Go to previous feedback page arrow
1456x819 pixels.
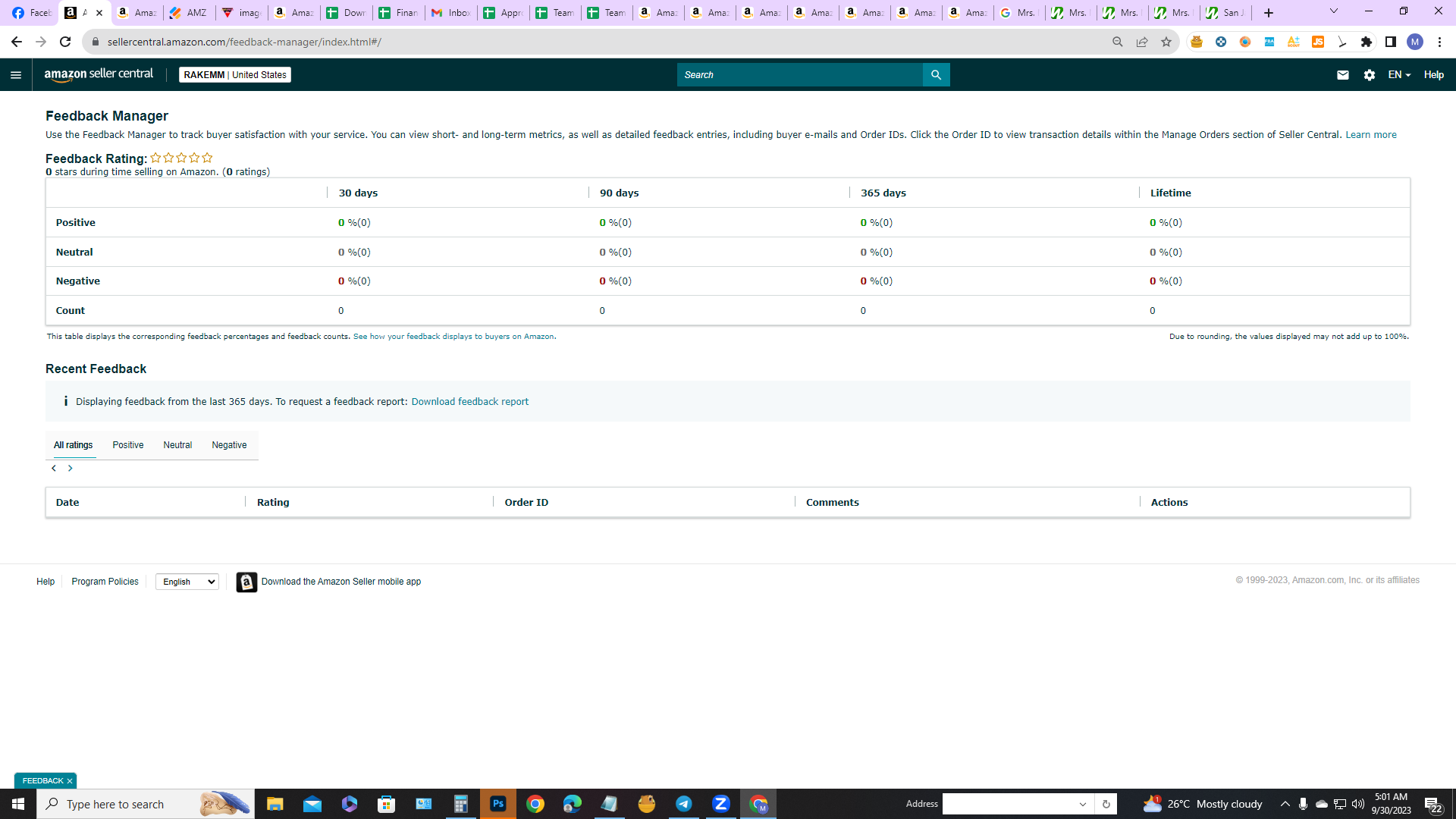tap(54, 469)
